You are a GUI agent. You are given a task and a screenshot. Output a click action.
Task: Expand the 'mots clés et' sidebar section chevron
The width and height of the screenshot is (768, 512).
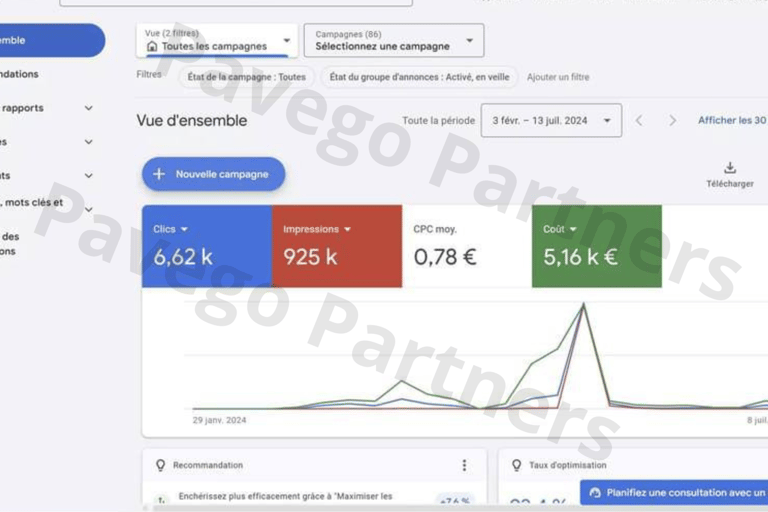pos(89,209)
